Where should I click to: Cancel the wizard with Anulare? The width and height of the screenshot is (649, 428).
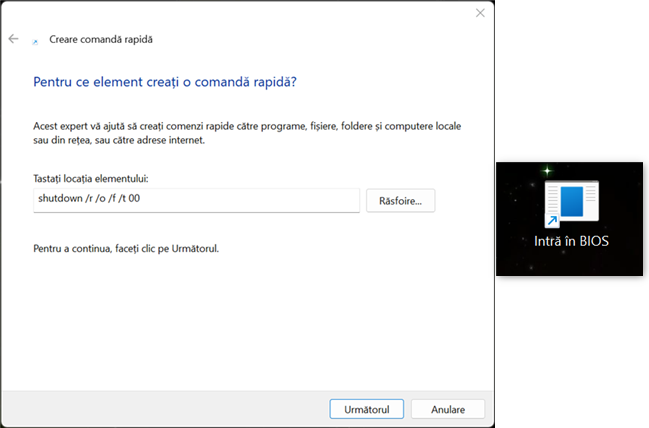coord(447,409)
